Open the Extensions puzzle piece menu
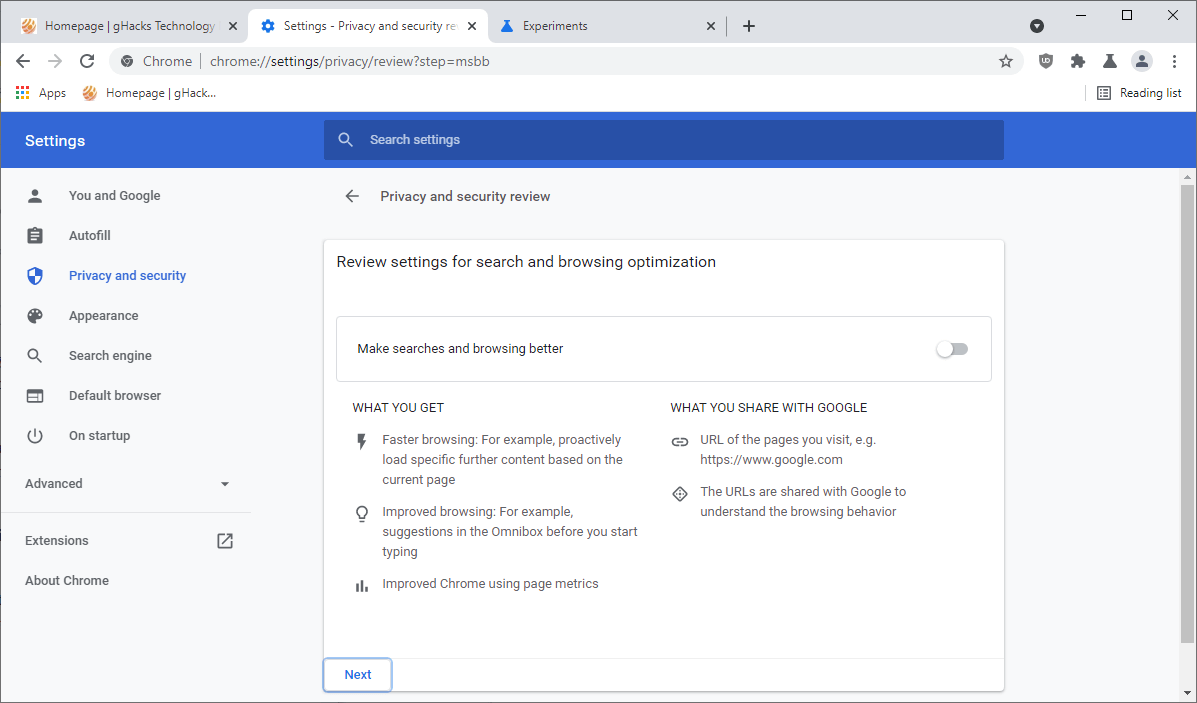This screenshot has width=1197, height=703. click(x=1078, y=61)
